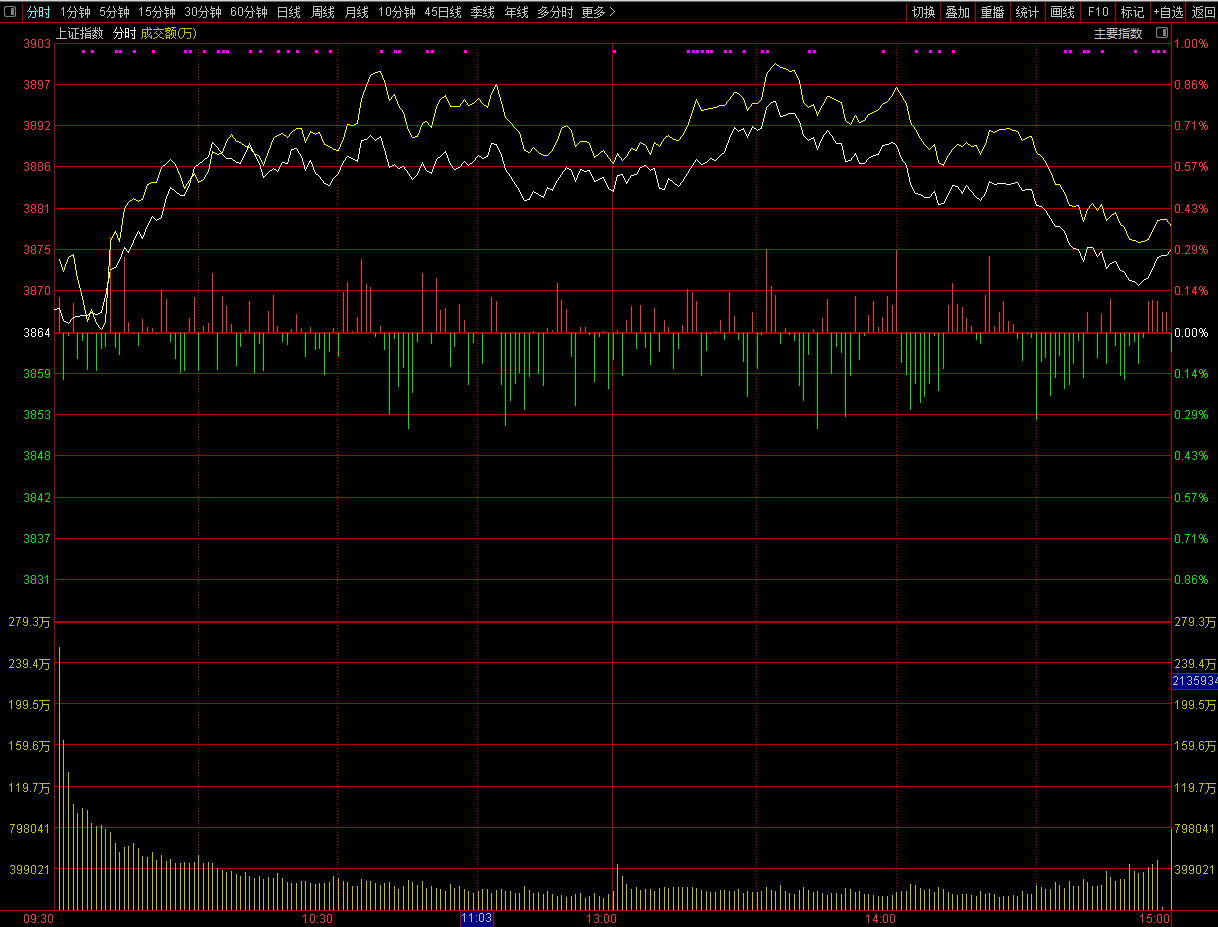This screenshot has height=927, width=1218.
Task: Open the 主要指数 index selector
Action: (1117, 33)
